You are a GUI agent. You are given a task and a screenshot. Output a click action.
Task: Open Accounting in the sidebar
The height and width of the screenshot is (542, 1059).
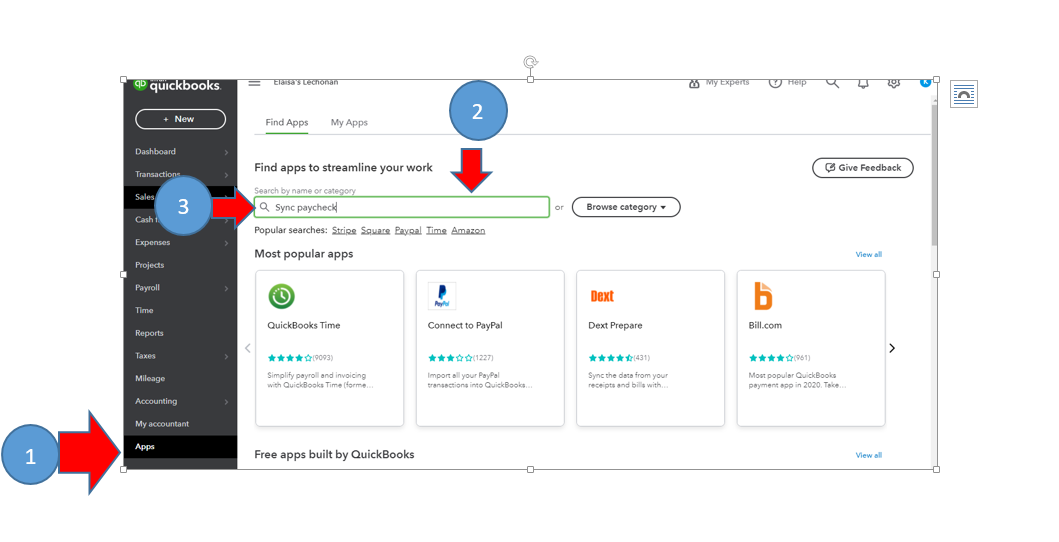point(156,401)
